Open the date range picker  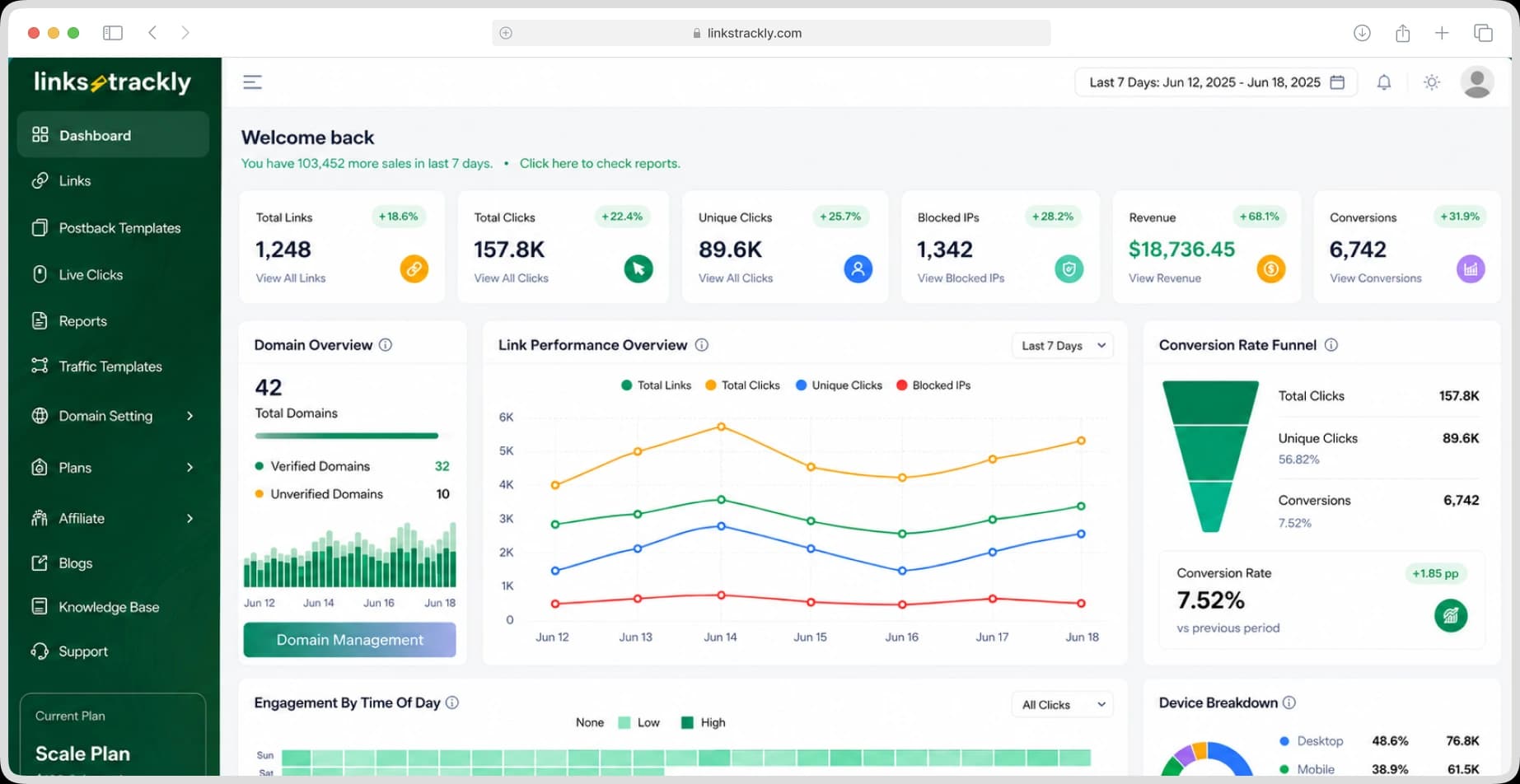pyautogui.click(x=1216, y=82)
